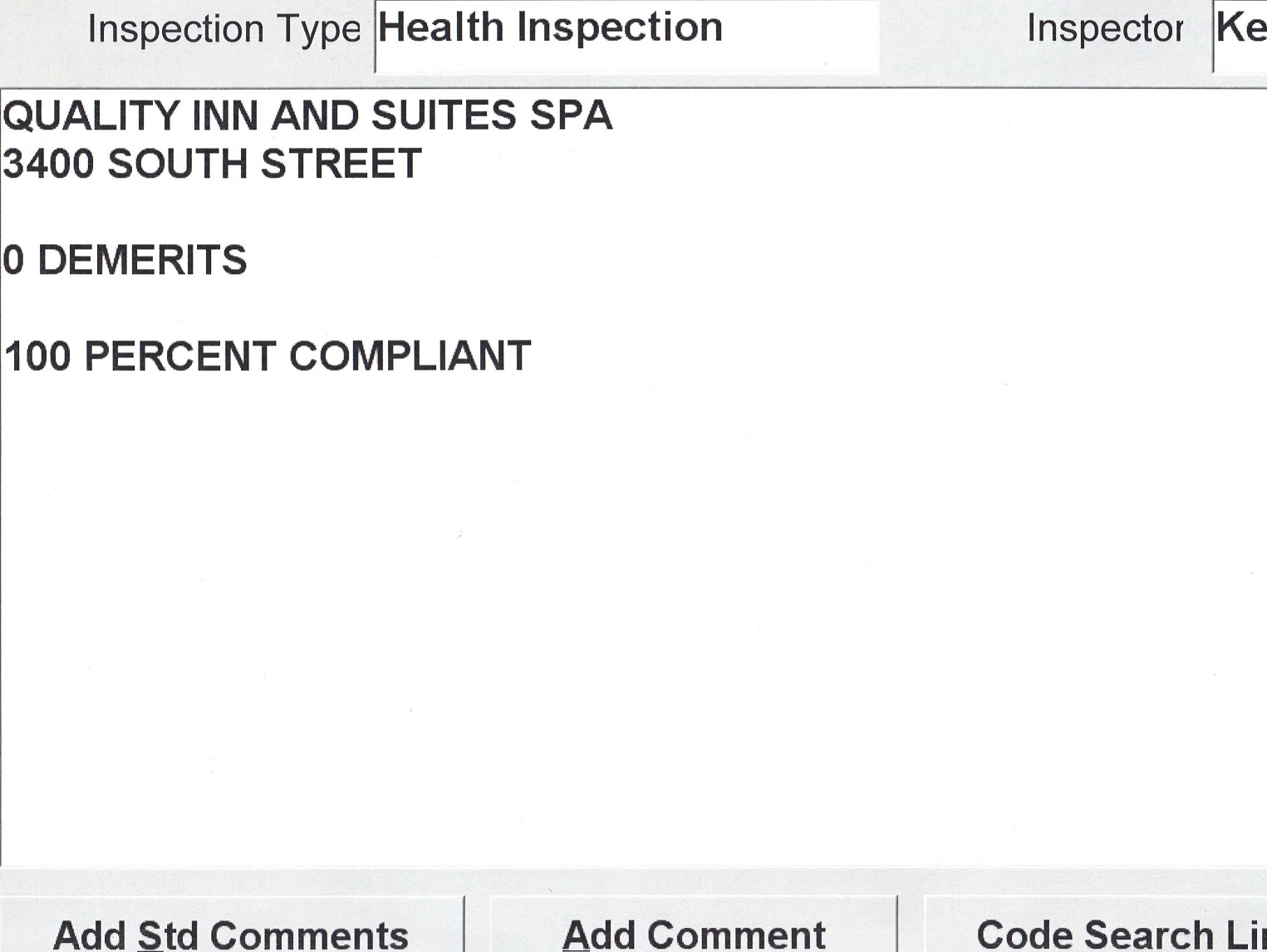Click the Inspection Type label
The width and height of the screenshot is (1267, 952).
click(223, 30)
